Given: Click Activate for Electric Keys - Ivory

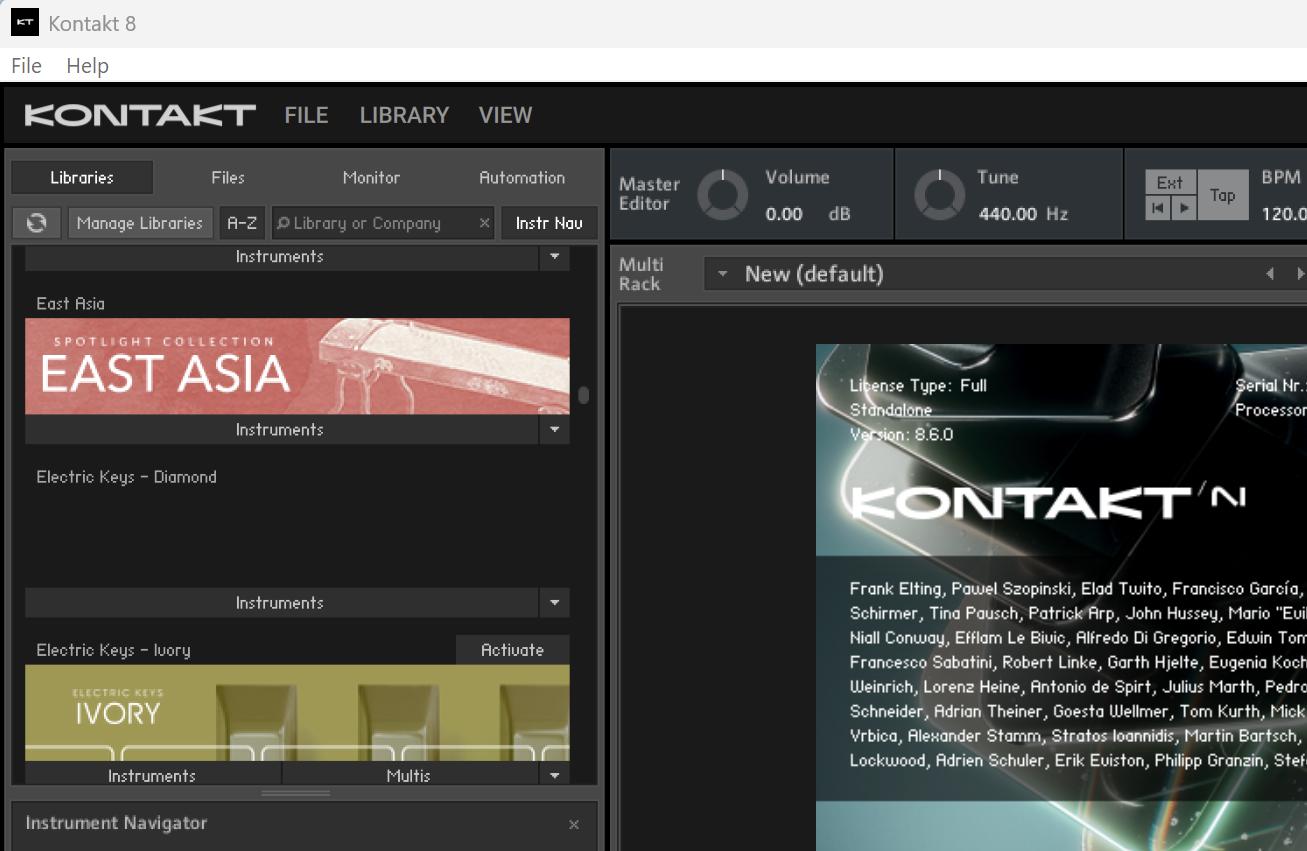Looking at the screenshot, I should pos(512,650).
